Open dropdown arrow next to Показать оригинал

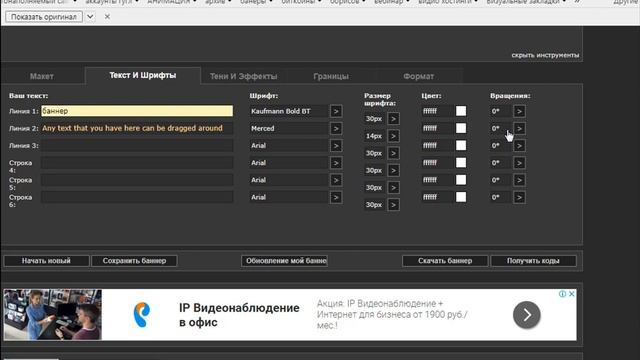pyautogui.click(x=90, y=17)
